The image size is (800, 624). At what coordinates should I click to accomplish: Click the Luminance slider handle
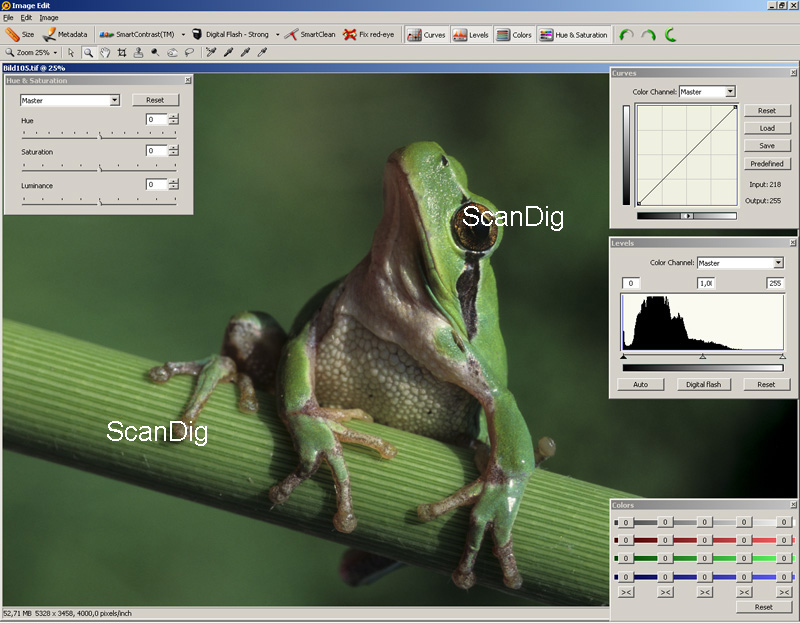(100, 202)
